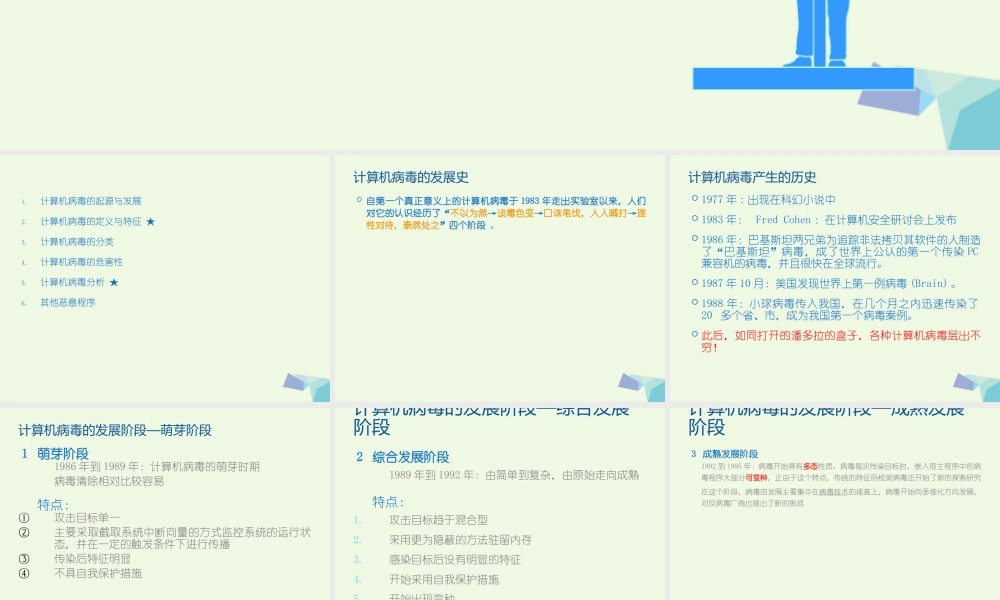Click the 1986 年 巴基斯坦 bullet text
The width and height of the screenshot is (1000, 600).
[x=841, y=251]
